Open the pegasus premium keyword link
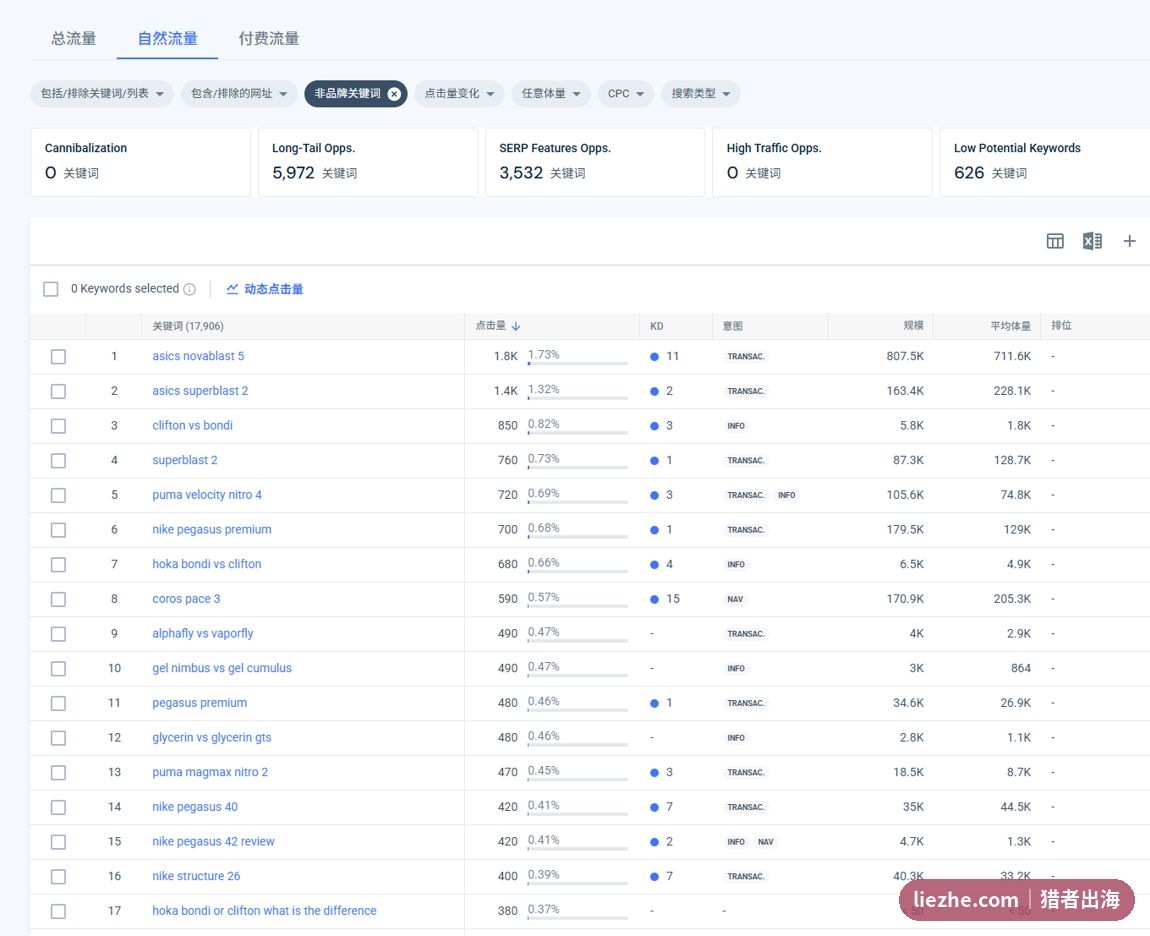Viewport: 1150px width, 936px height. tap(199, 703)
